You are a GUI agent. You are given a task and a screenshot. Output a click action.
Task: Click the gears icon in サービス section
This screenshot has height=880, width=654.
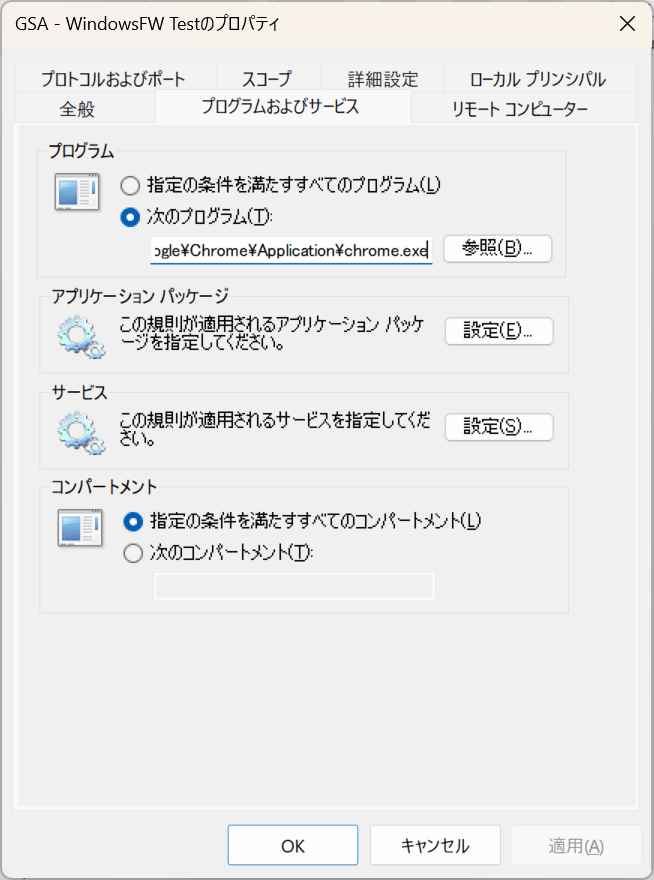pos(81,433)
